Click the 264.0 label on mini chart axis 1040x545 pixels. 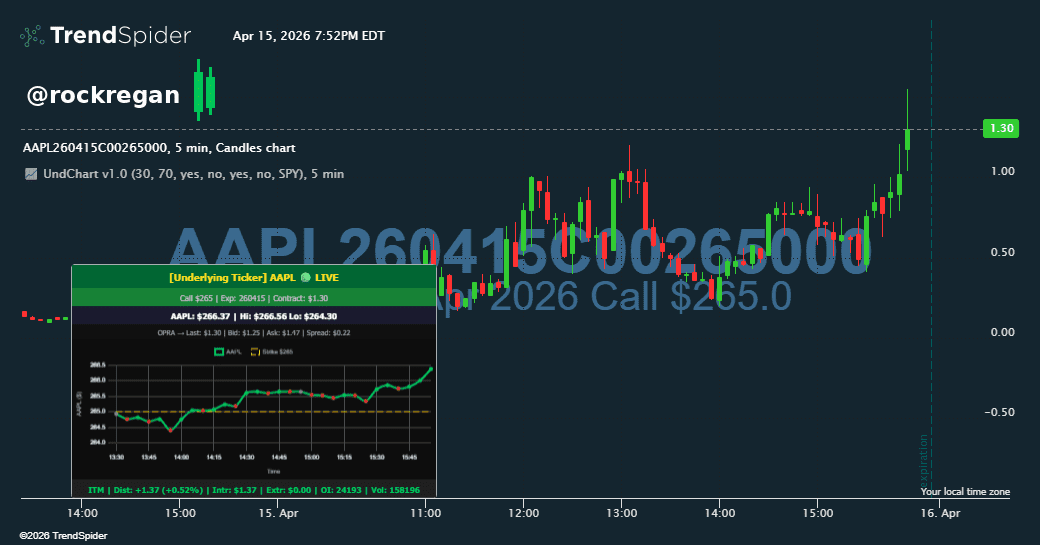pos(98,442)
